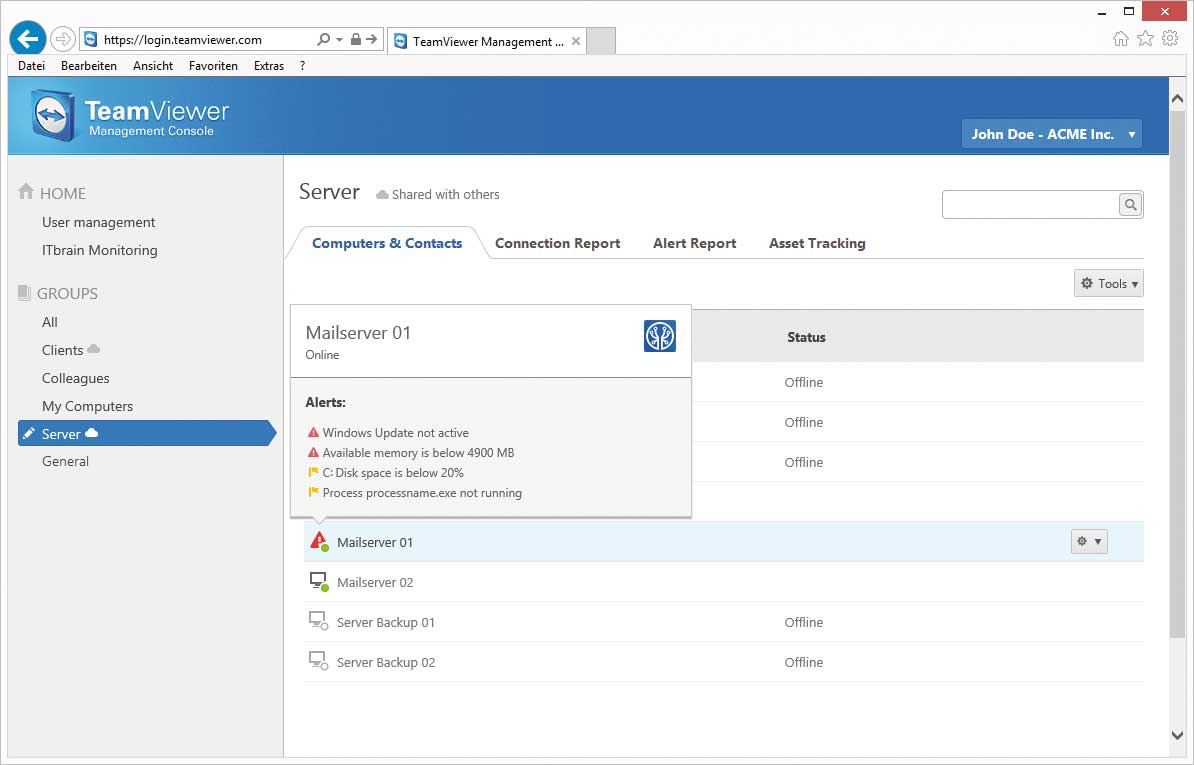The height and width of the screenshot is (765, 1194).
Task: Click the computer icon next to Mailserver 02
Action: pyautogui.click(x=318, y=580)
